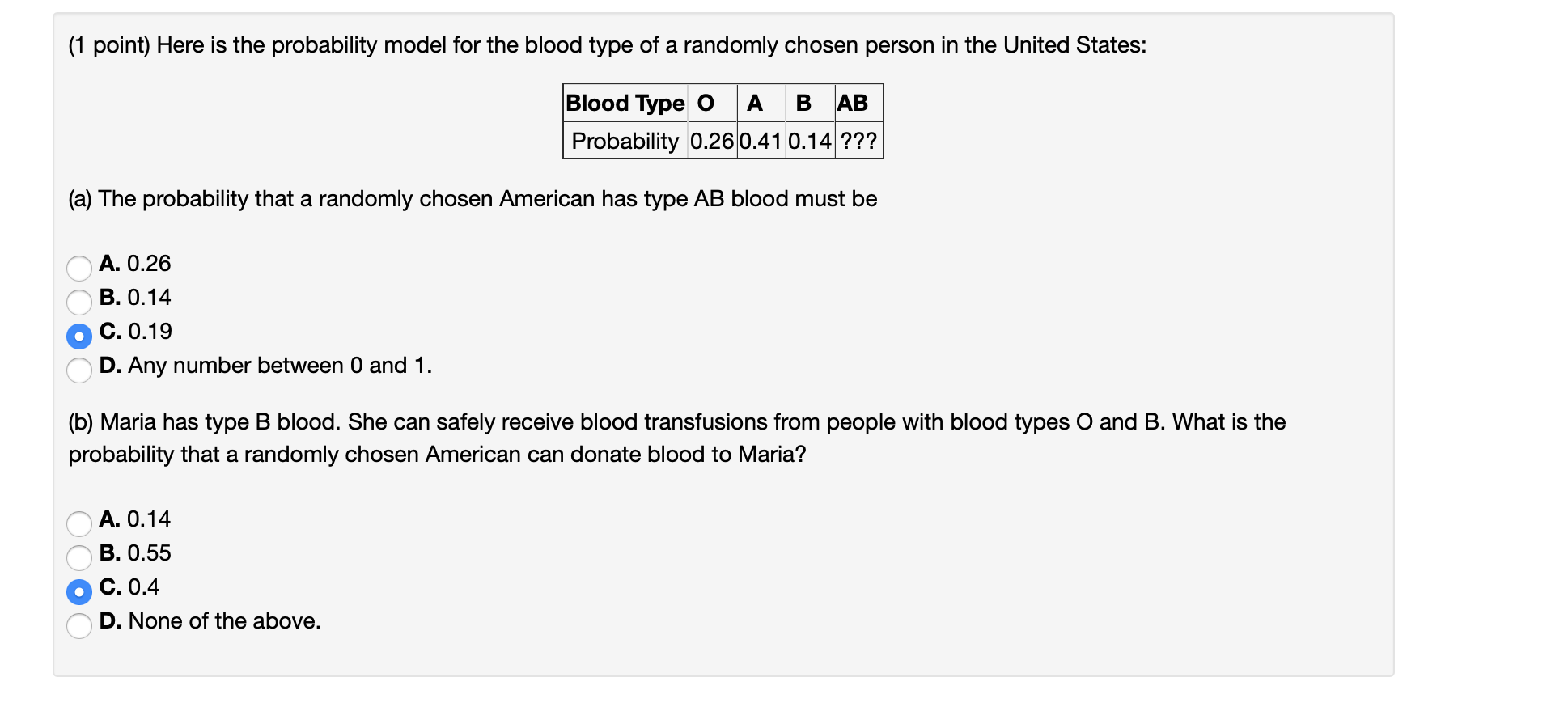The image size is (1568, 707).
Task: Choose D. Any number between 0 and 1
Action: (78, 370)
